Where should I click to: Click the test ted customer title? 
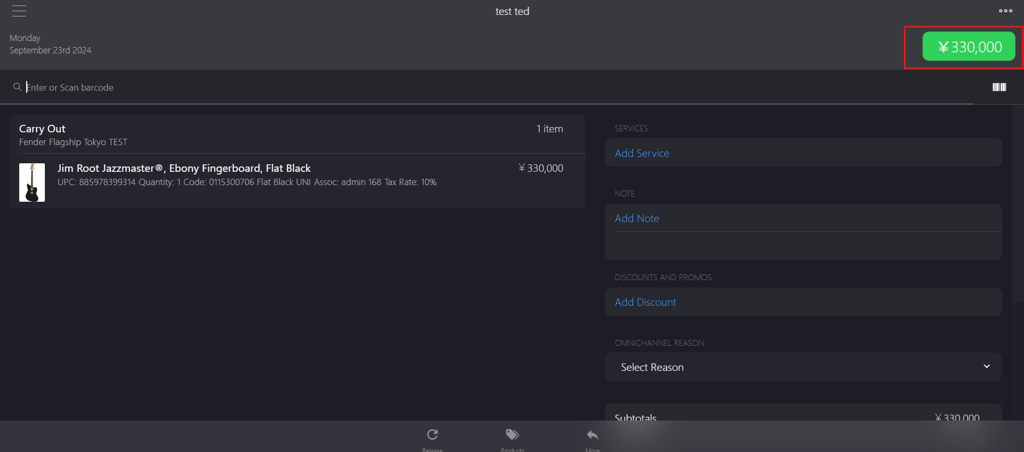pyautogui.click(x=512, y=11)
